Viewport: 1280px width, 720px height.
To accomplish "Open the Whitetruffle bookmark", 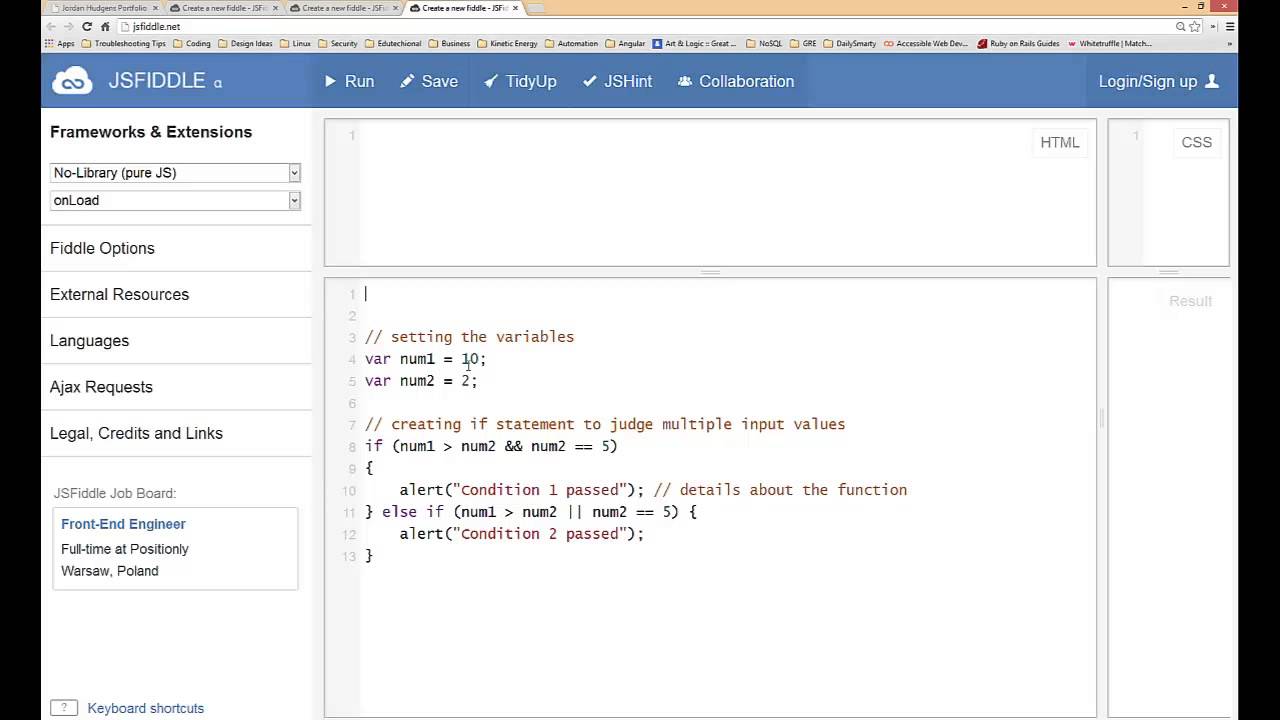I will [1110, 44].
